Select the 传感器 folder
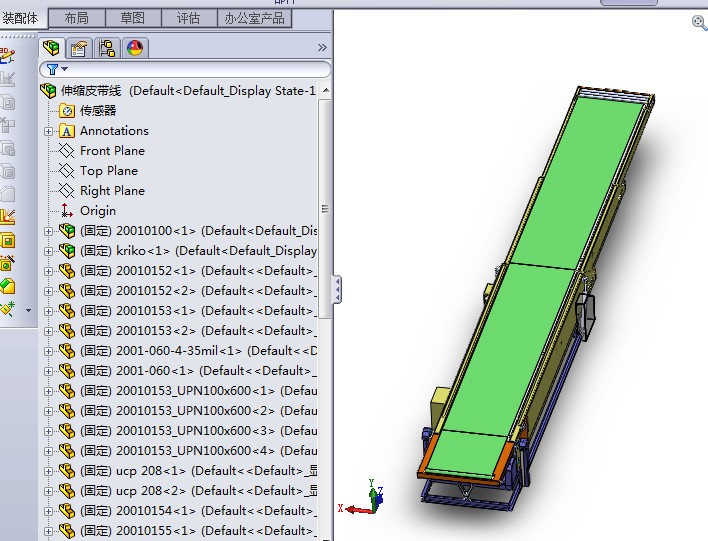This screenshot has height=541, width=708. 88,111
